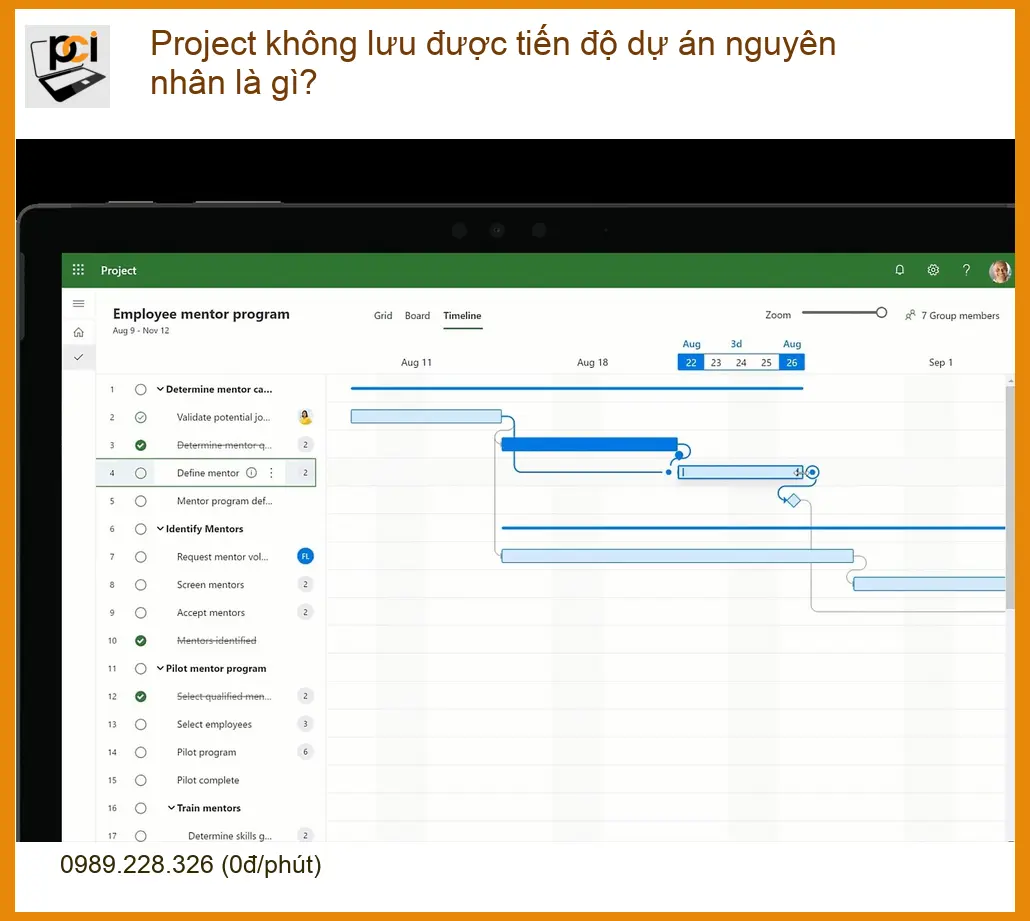Screen dimensions: 1030x921
Task: Click assignee count badge on Determine skills g...
Action: [305, 836]
